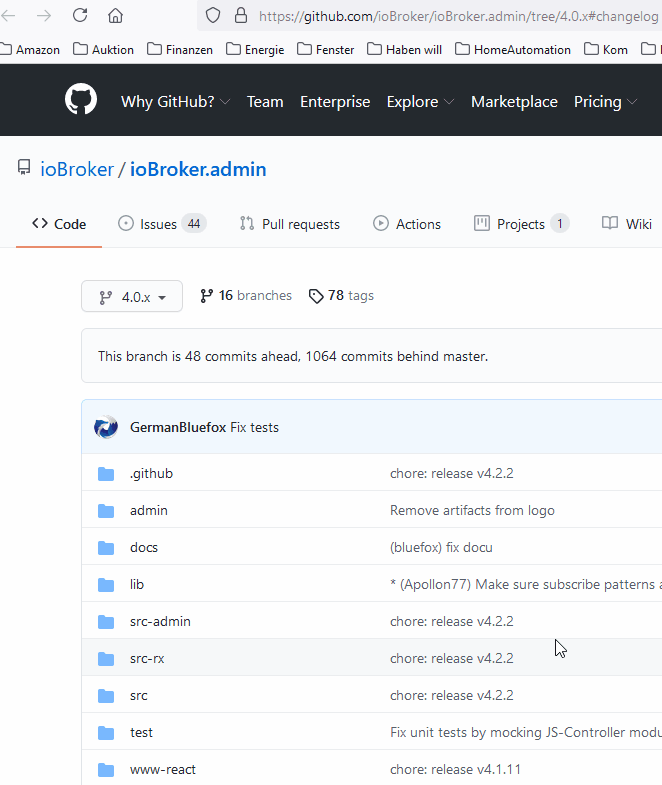The height and width of the screenshot is (785, 662).
Task: Click the test folder icon
Action: click(x=106, y=733)
